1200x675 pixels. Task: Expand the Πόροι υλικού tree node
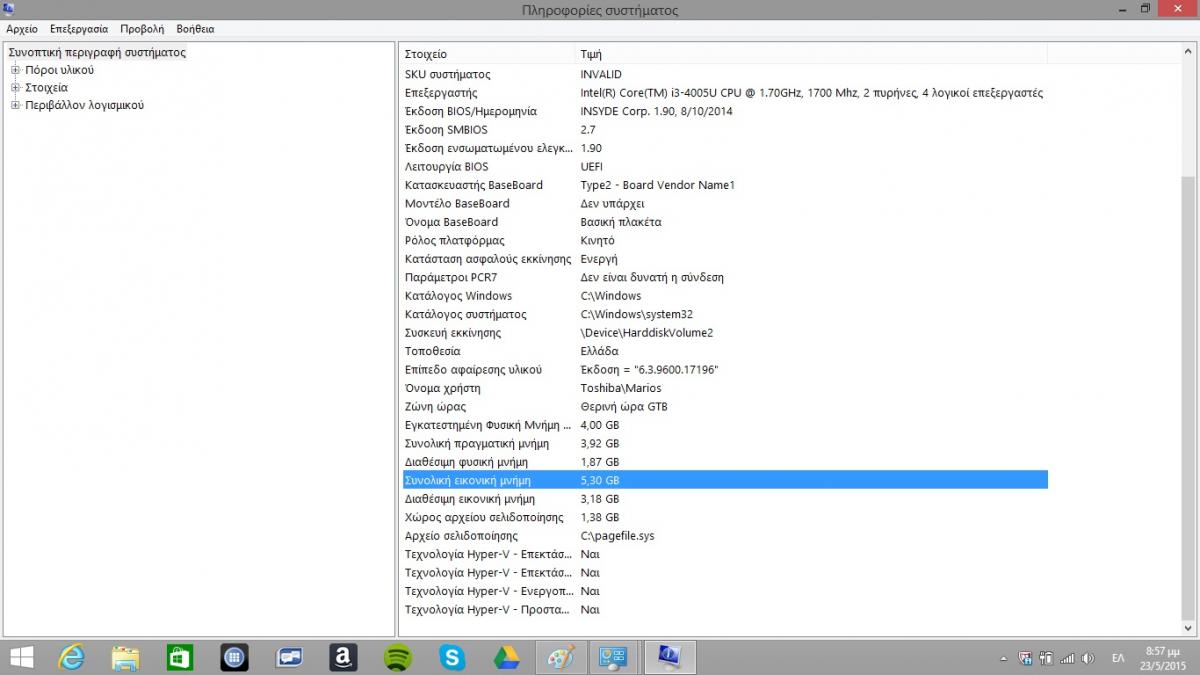pos(15,70)
